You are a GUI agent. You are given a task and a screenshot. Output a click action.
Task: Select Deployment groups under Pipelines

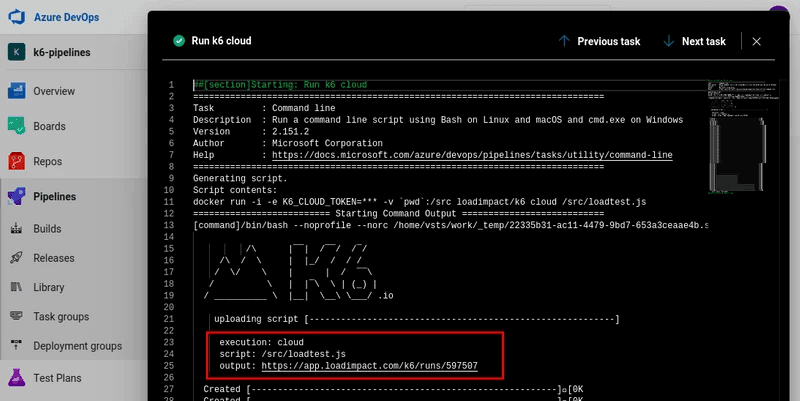click(78, 345)
